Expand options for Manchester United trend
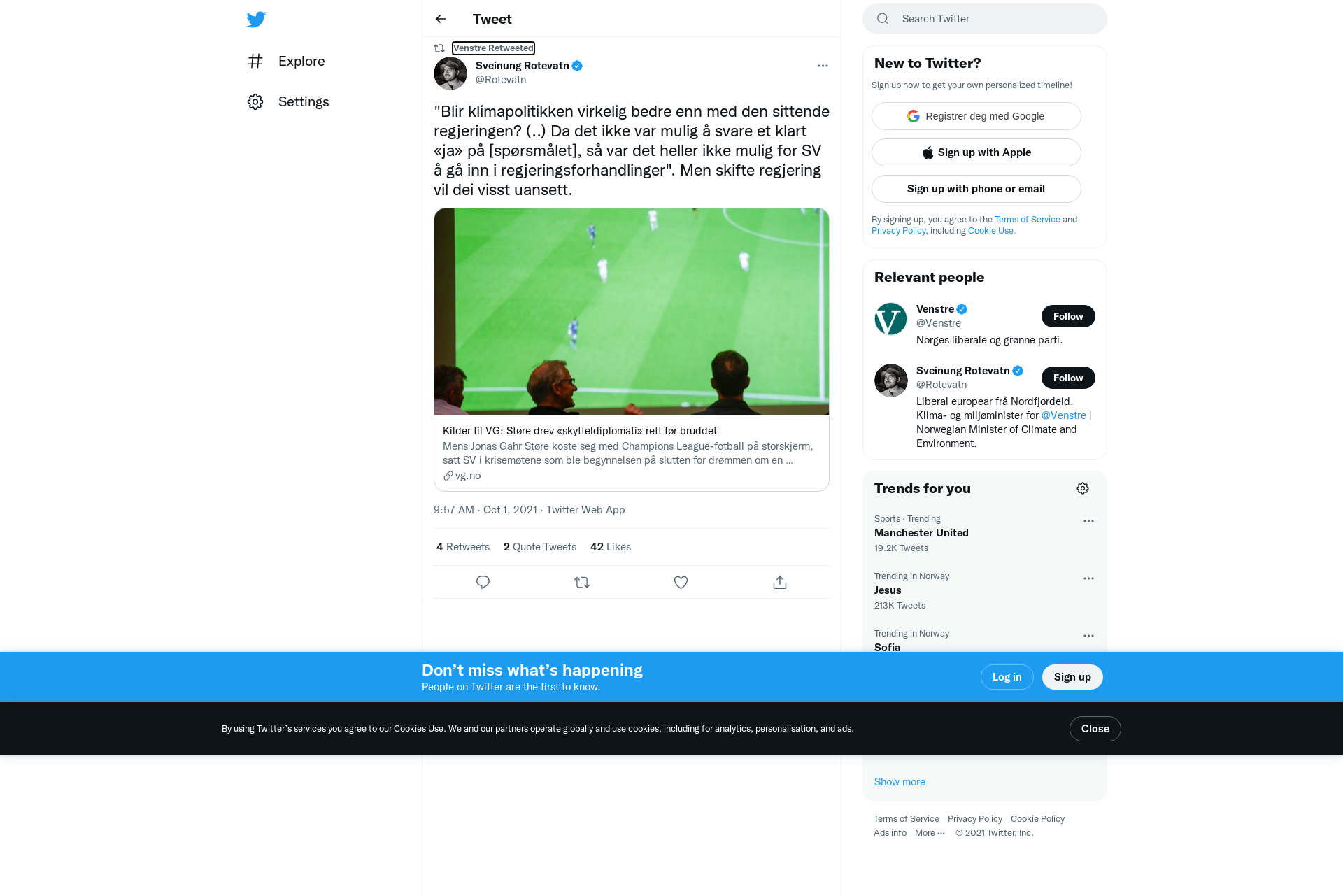Image resolution: width=1343 pixels, height=896 pixels. [x=1088, y=521]
